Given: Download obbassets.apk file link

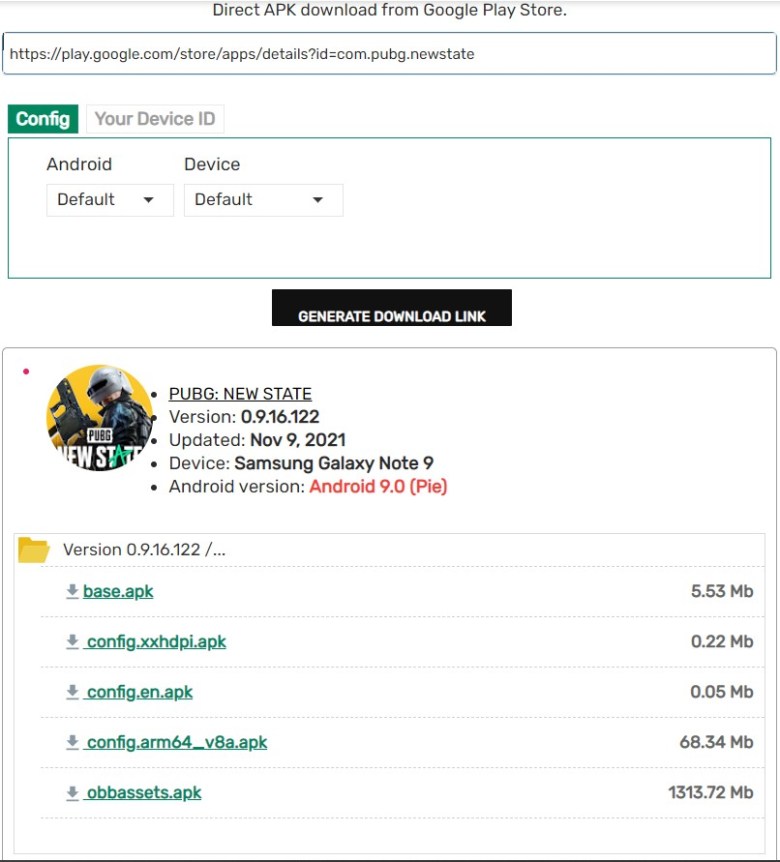Looking at the screenshot, I should [x=144, y=793].
